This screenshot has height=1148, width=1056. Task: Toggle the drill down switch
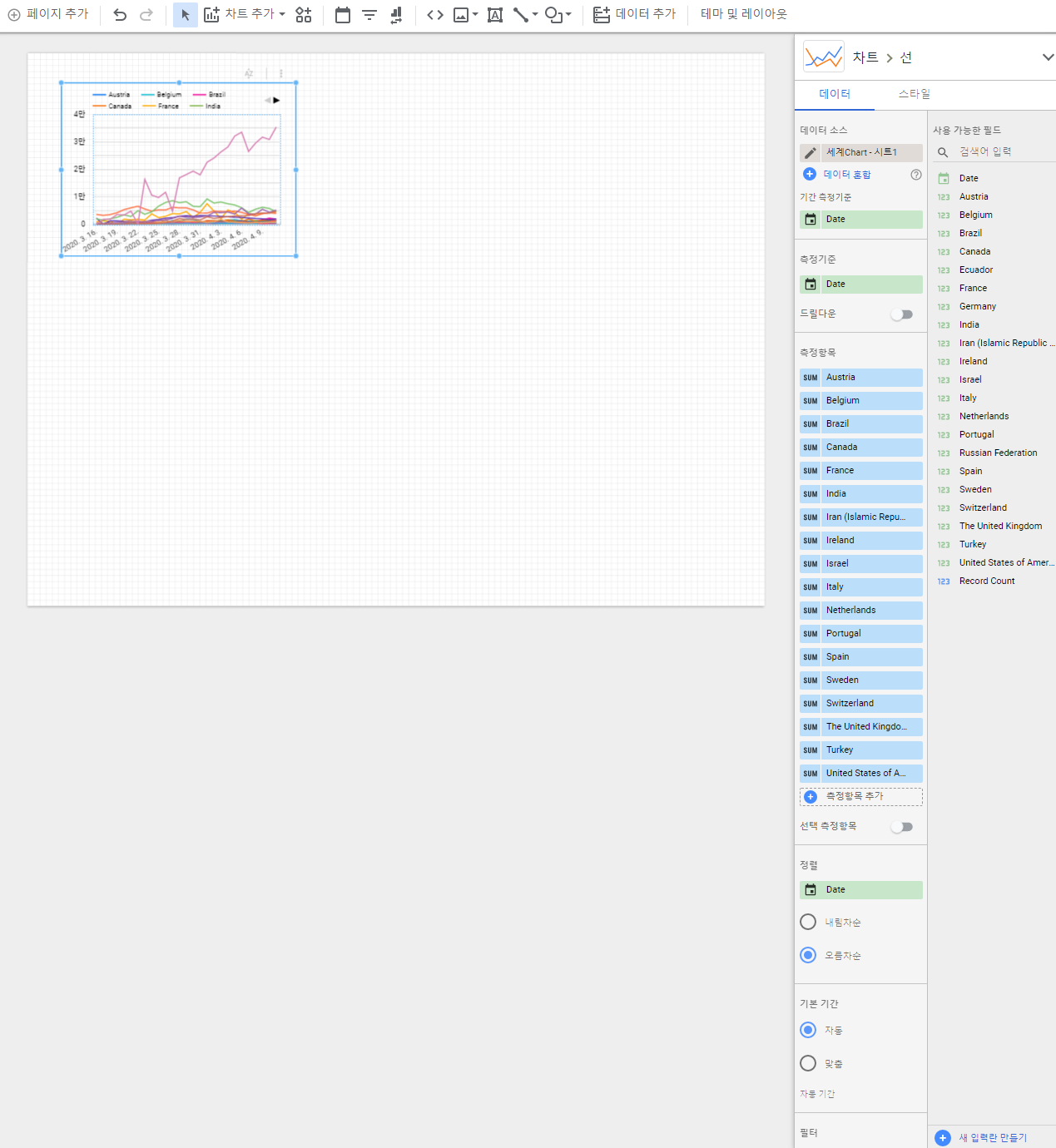pos(902,314)
